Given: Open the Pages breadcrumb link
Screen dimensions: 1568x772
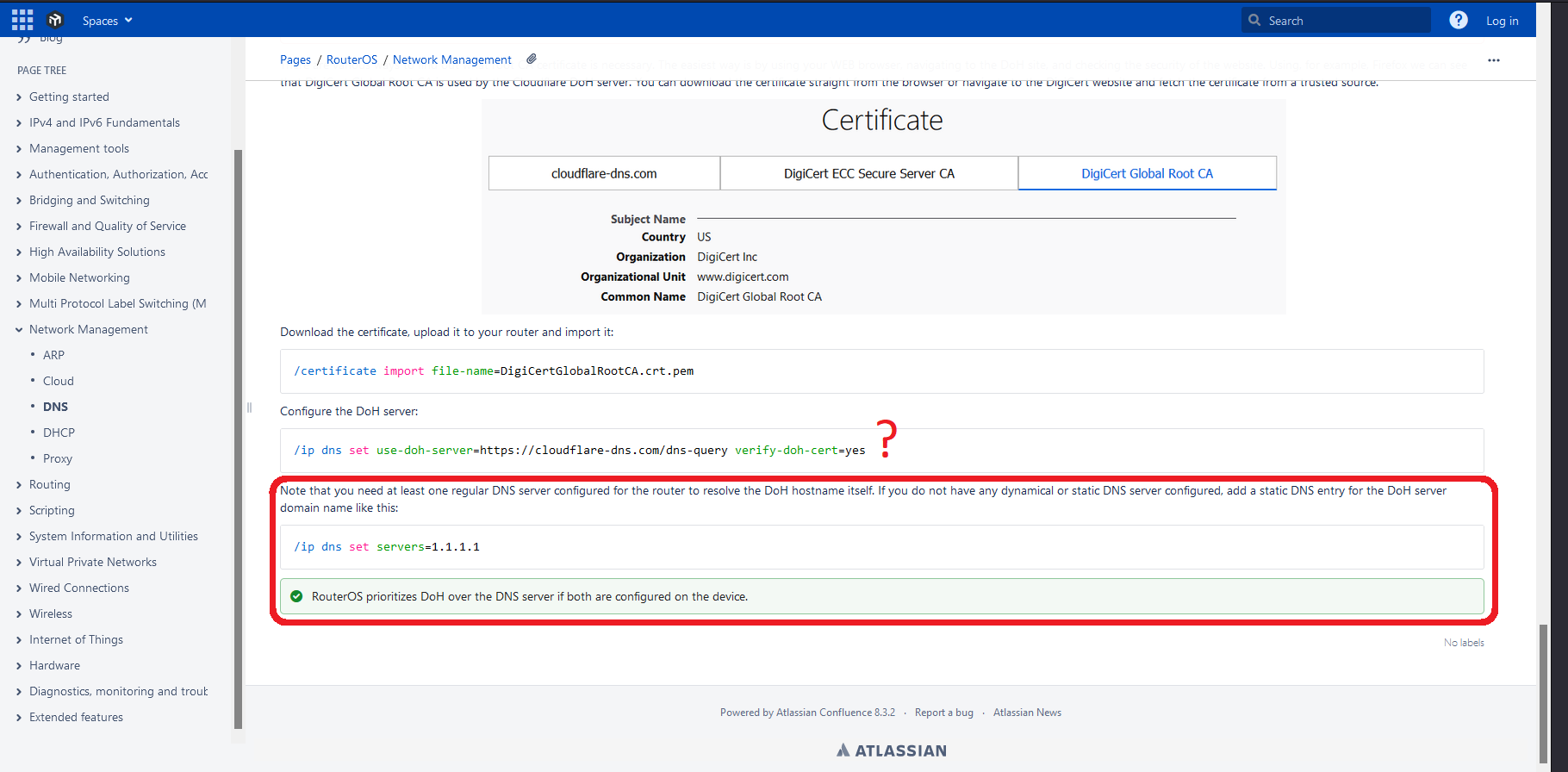Looking at the screenshot, I should [296, 59].
